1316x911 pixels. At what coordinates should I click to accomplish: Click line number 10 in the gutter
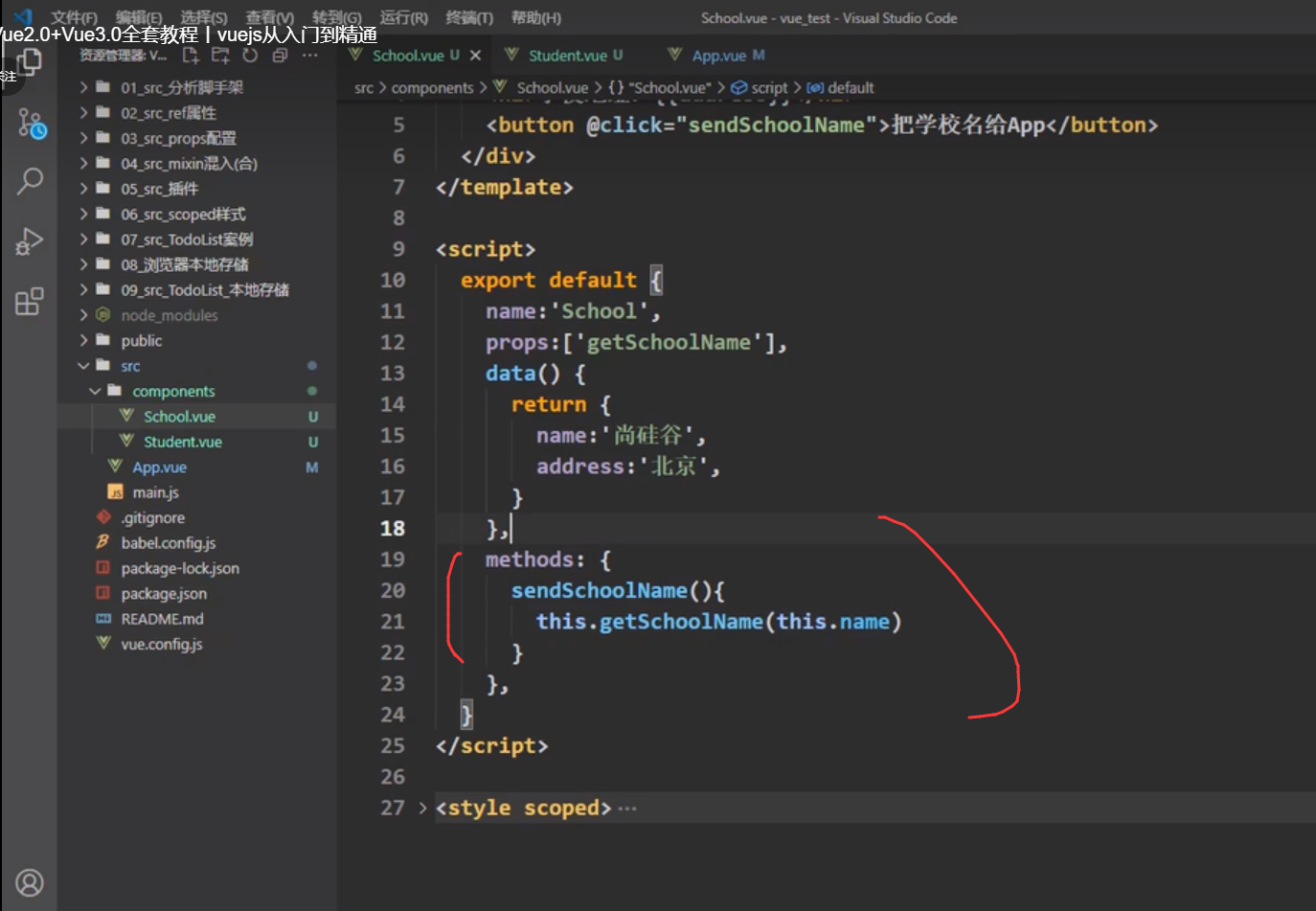click(393, 281)
